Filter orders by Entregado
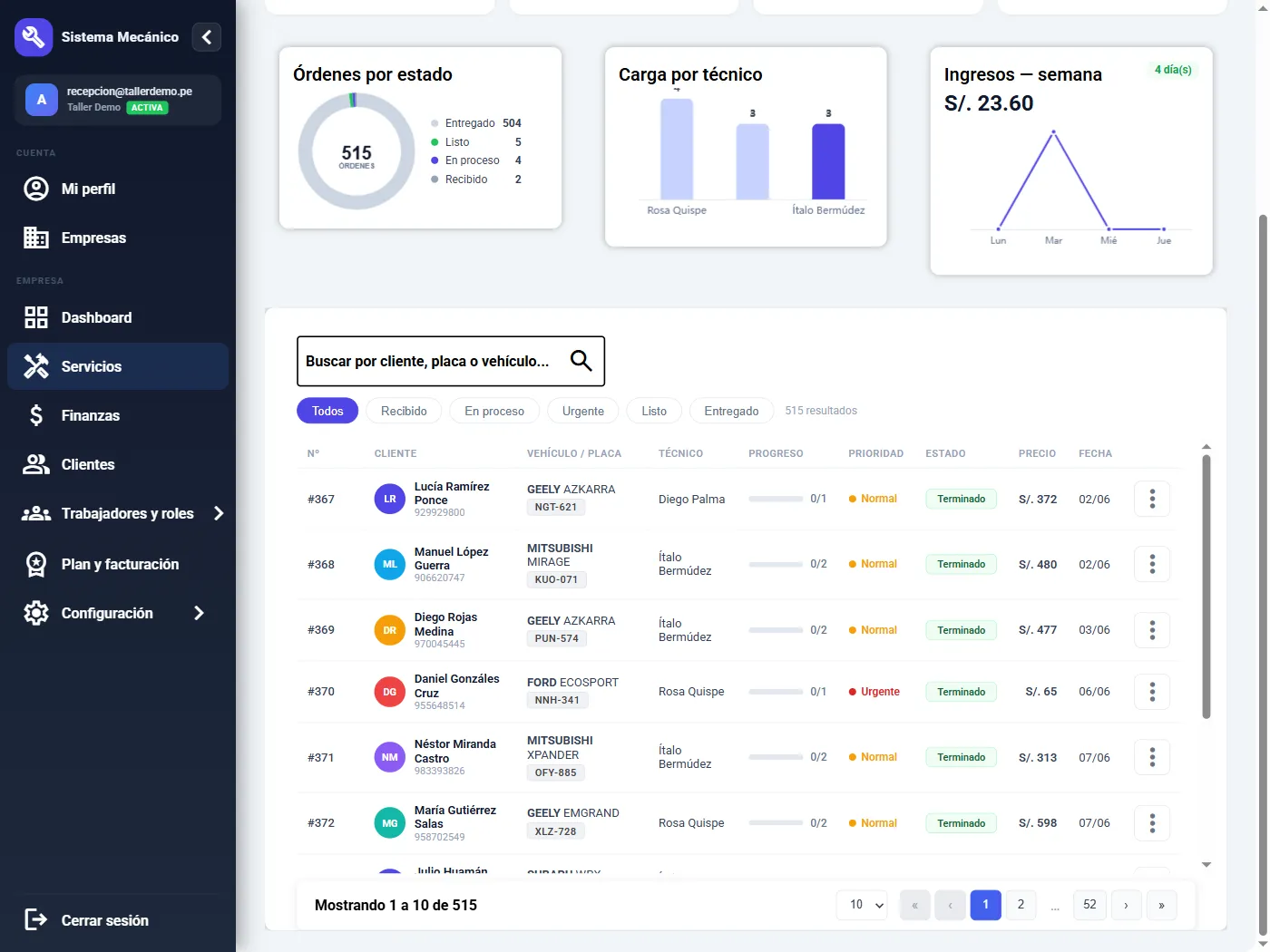 [x=731, y=411]
